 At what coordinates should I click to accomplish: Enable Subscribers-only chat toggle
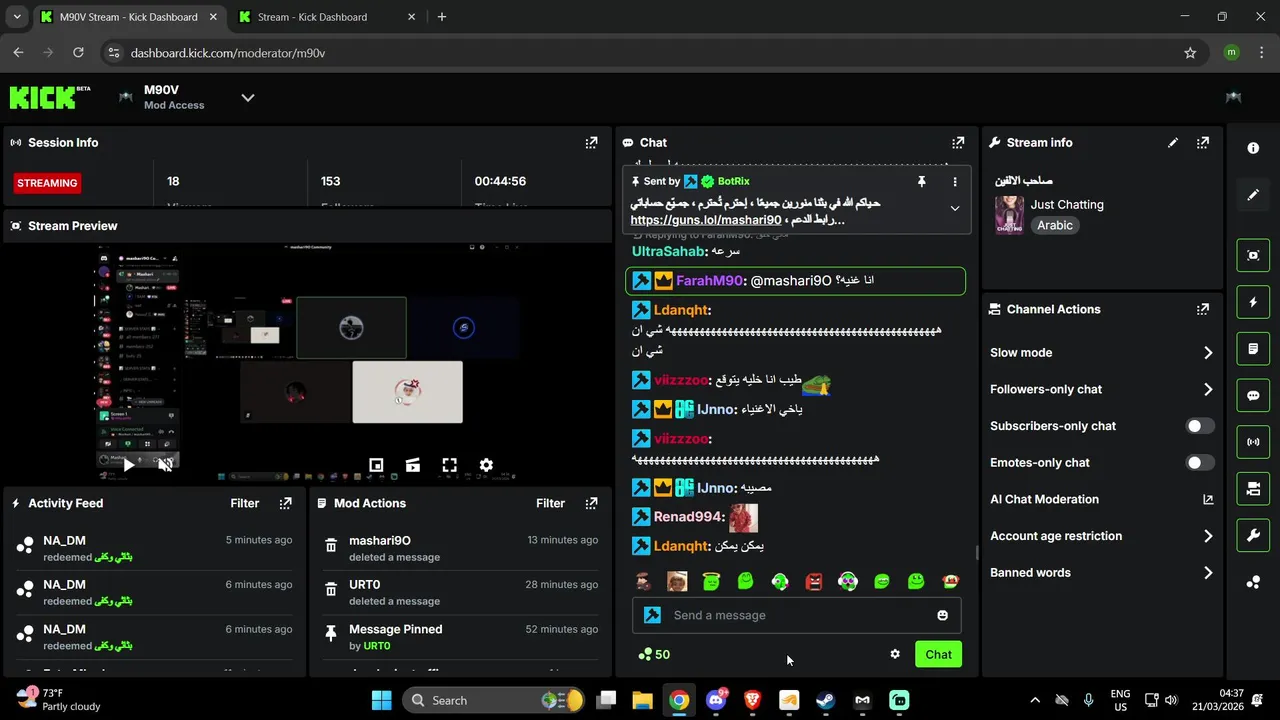[1200, 426]
